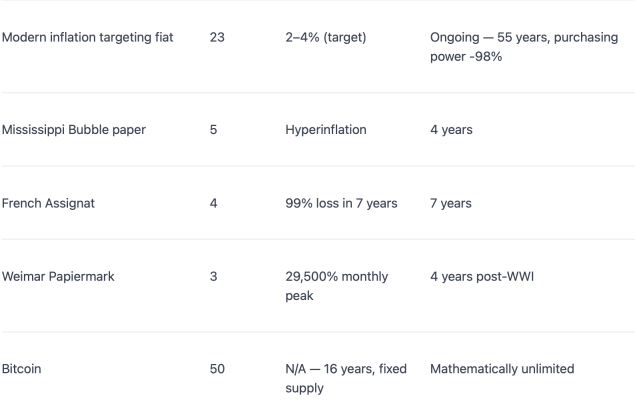Click the value 50 in Bitcoin row
This screenshot has width=635, height=412.
coord(217,369)
